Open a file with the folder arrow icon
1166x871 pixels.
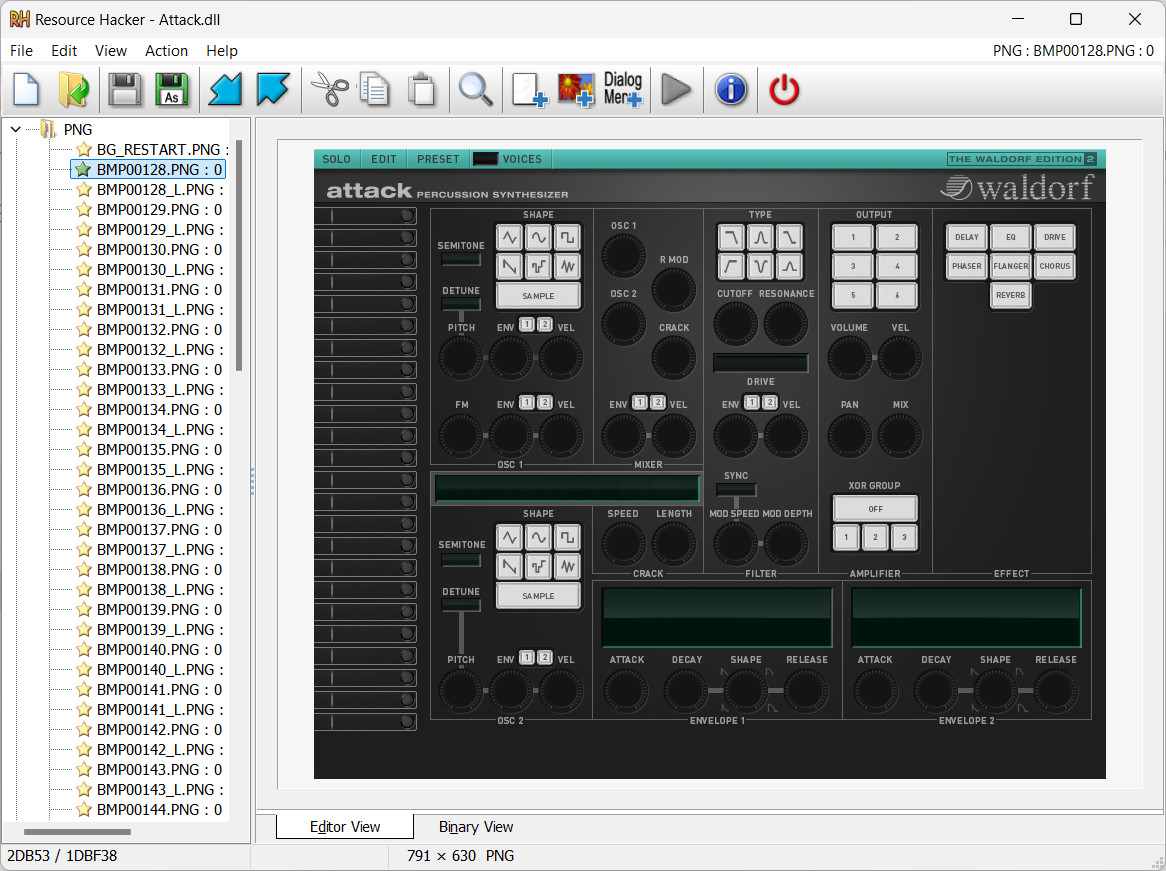[74, 90]
